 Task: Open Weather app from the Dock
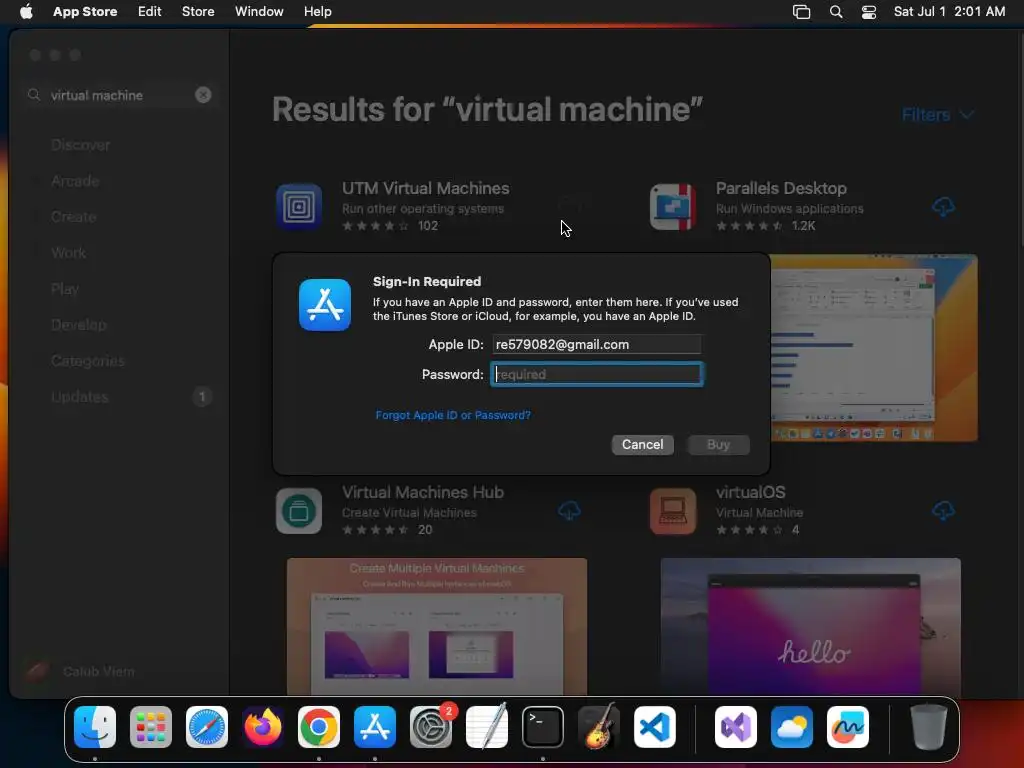click(792, 727)
